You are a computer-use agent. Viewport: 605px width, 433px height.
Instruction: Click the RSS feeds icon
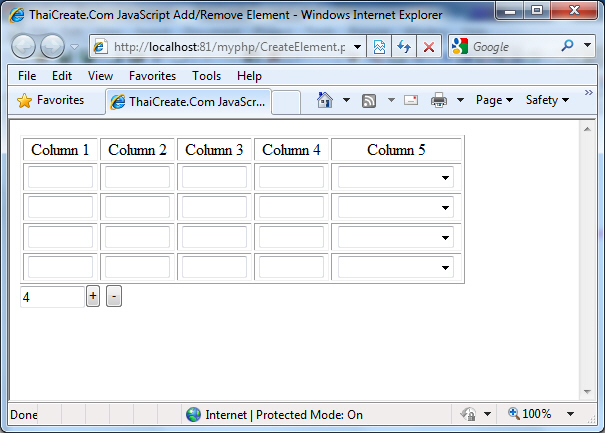[x=369, y=101]
